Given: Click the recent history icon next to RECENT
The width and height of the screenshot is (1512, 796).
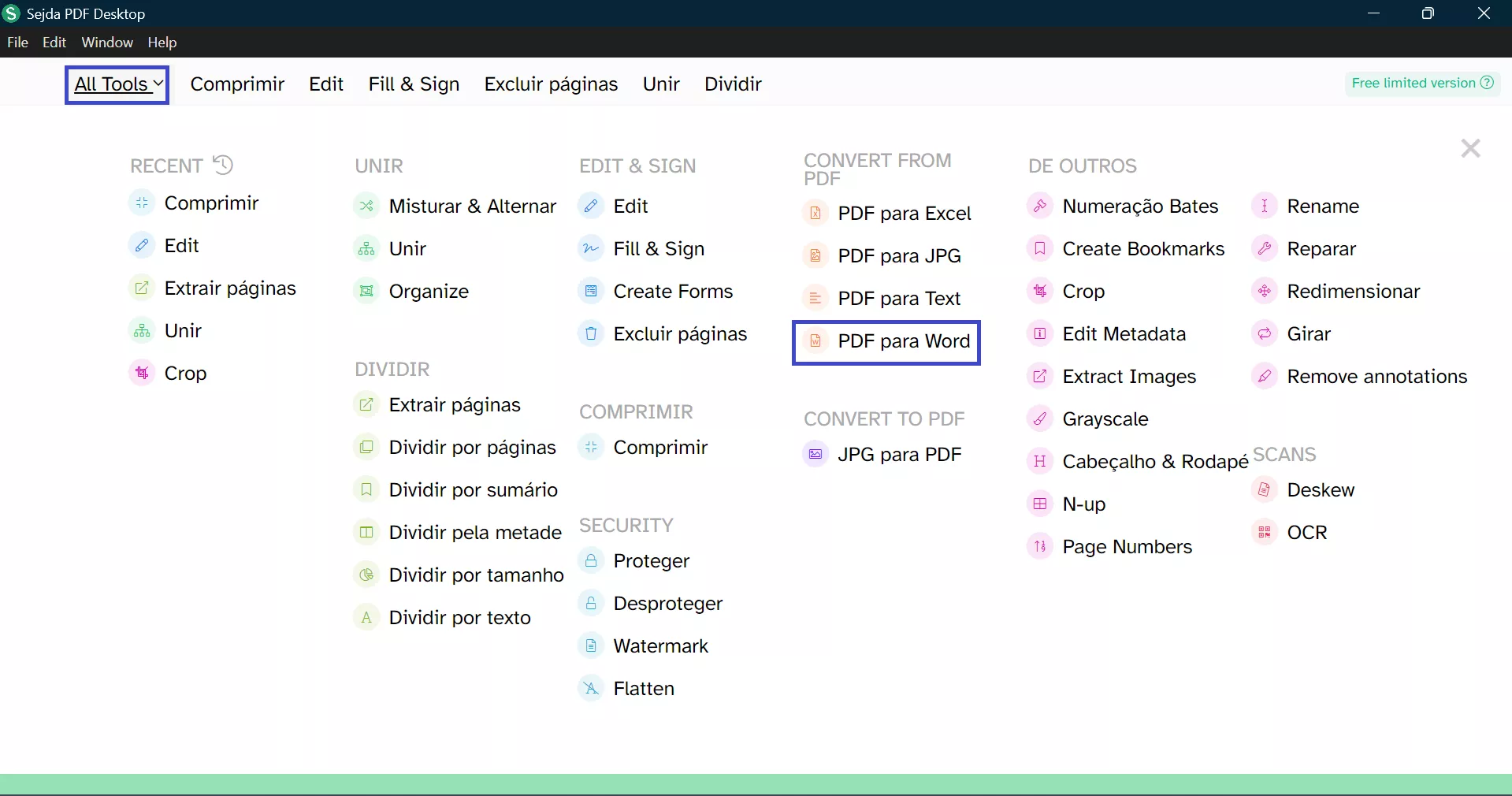Looking at the screenshot, I should pos(223,165).
